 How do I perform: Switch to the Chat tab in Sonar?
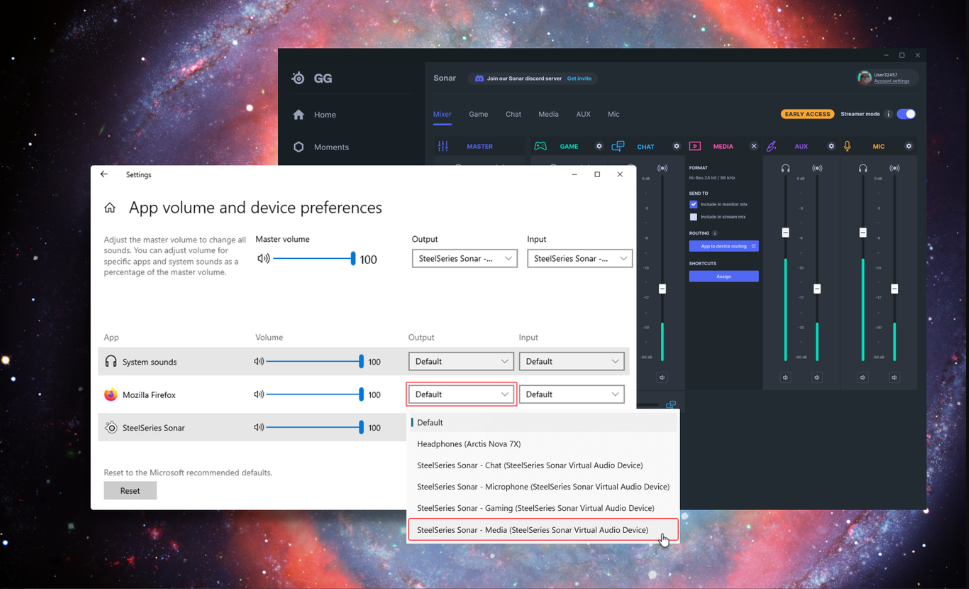[514, 114]
